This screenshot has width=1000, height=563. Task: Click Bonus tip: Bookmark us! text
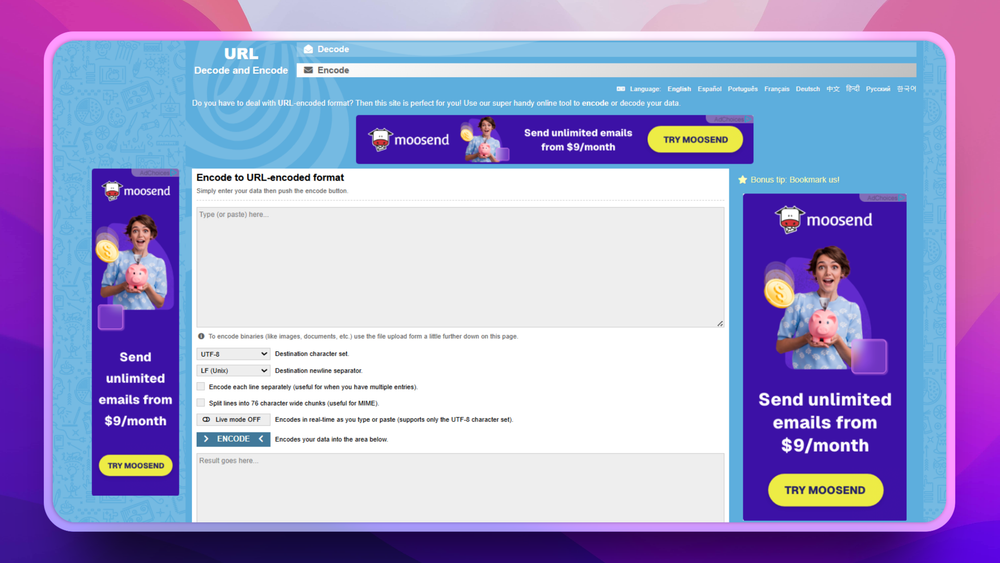pos(795,180)
